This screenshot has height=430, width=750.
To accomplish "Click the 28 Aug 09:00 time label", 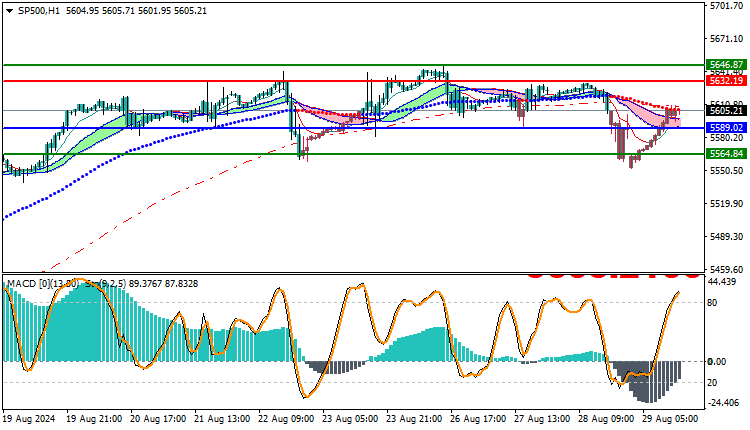I will 607,419.
